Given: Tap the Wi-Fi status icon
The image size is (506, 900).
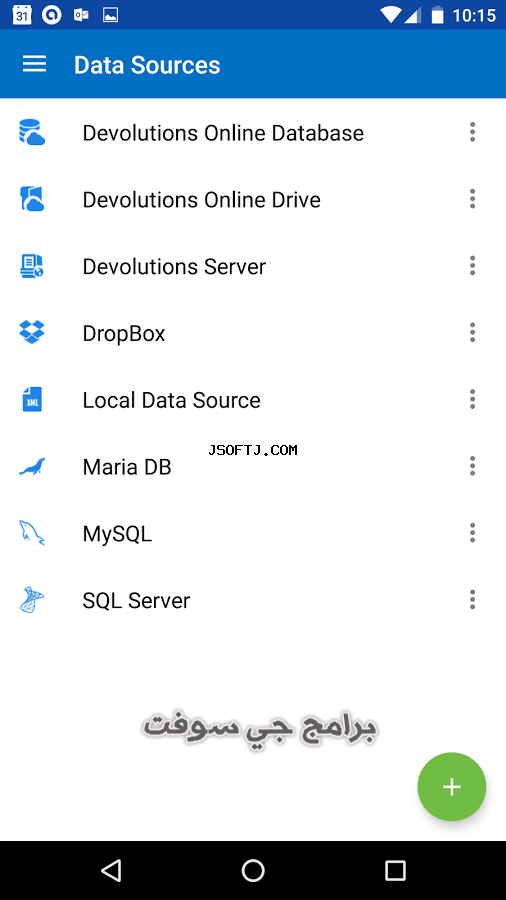Looking at the screenshot, I should click(391, 15).
